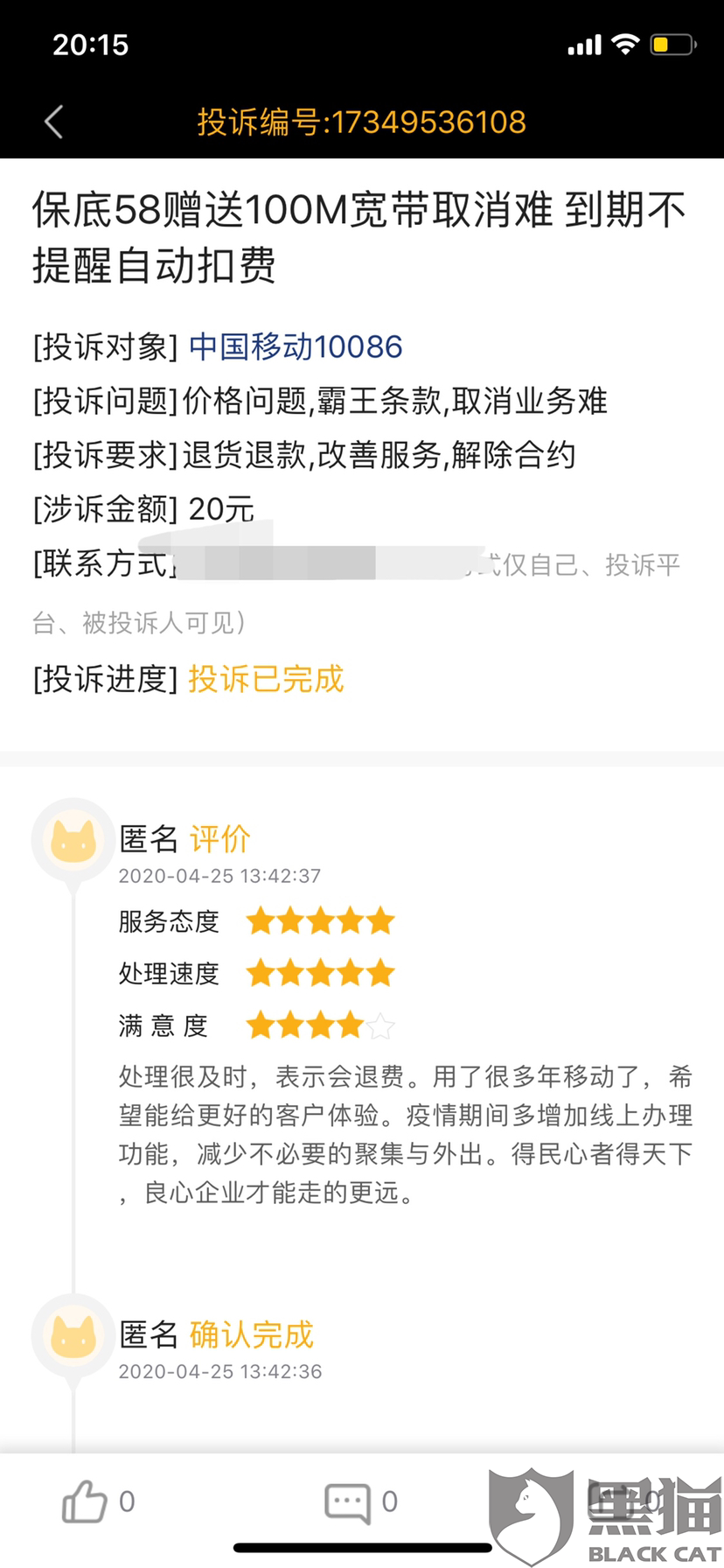The image size is (724, 1568).
Task: Tap cat avatar beside 评价 entry
Action: point(73,842)
